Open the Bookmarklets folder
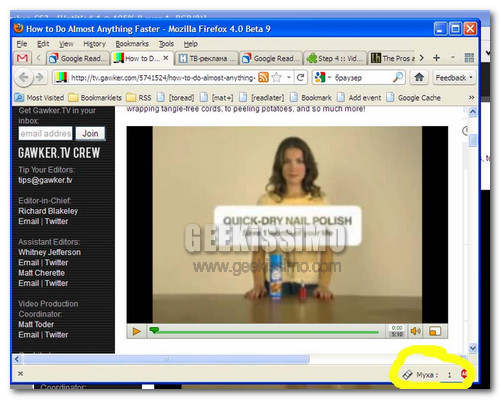Screen dimensions: 501x400 point(95,98)
